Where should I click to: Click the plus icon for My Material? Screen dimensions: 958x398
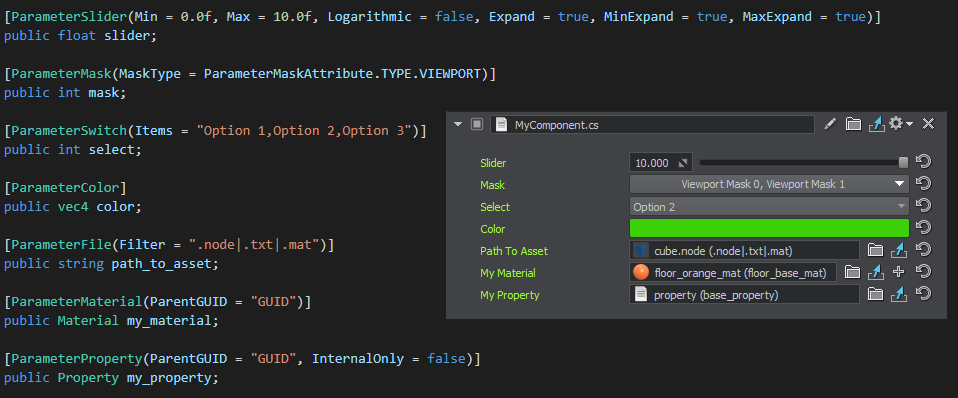tap(899, 272)
